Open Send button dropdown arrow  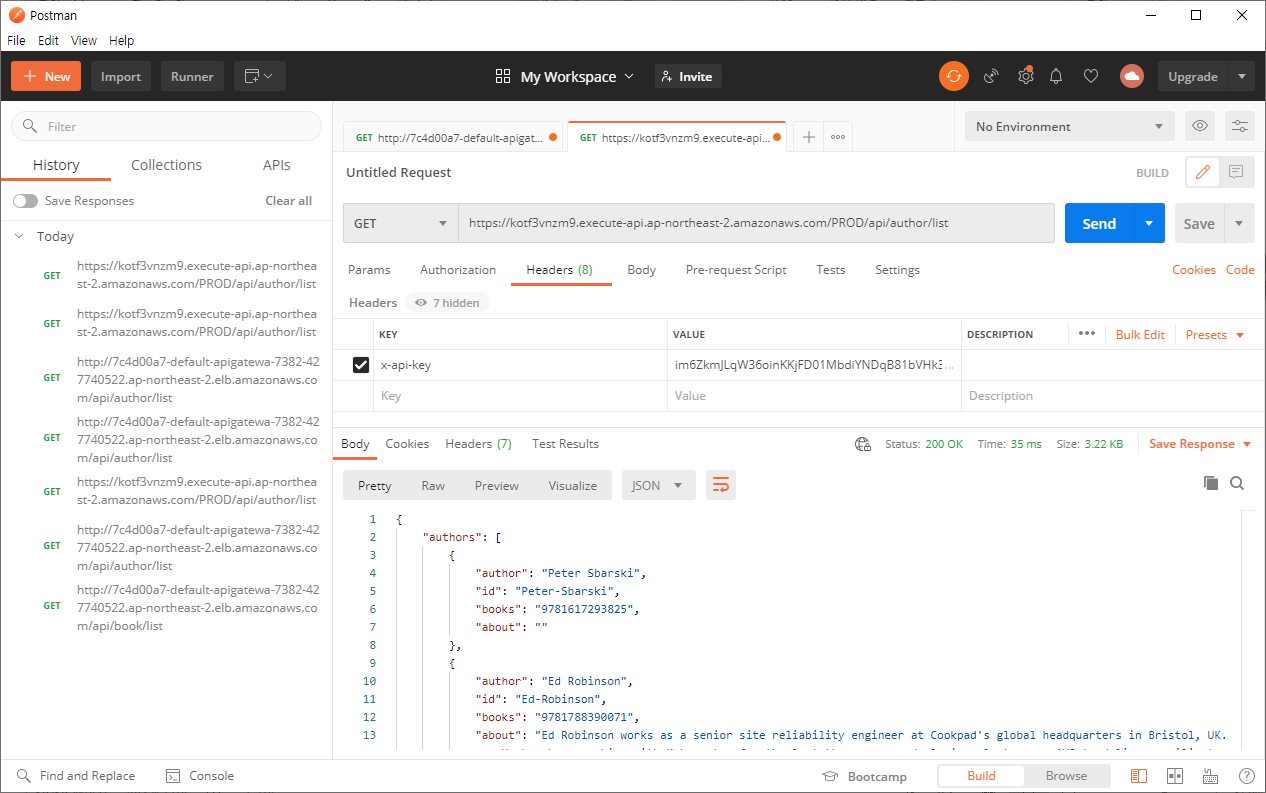click(x=1149, y=223)
